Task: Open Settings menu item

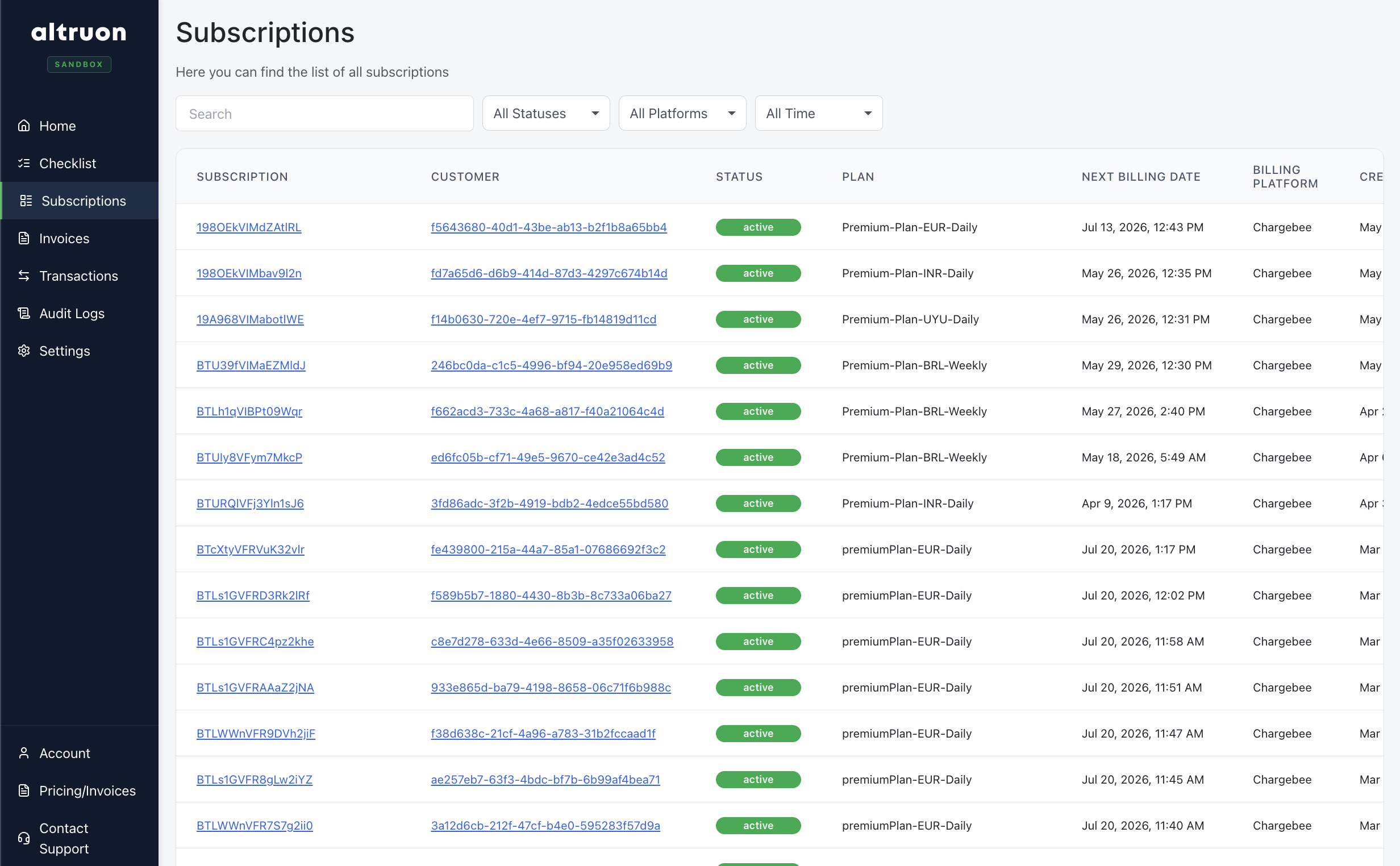Action: pyautogui.click(x=80, y=351)
